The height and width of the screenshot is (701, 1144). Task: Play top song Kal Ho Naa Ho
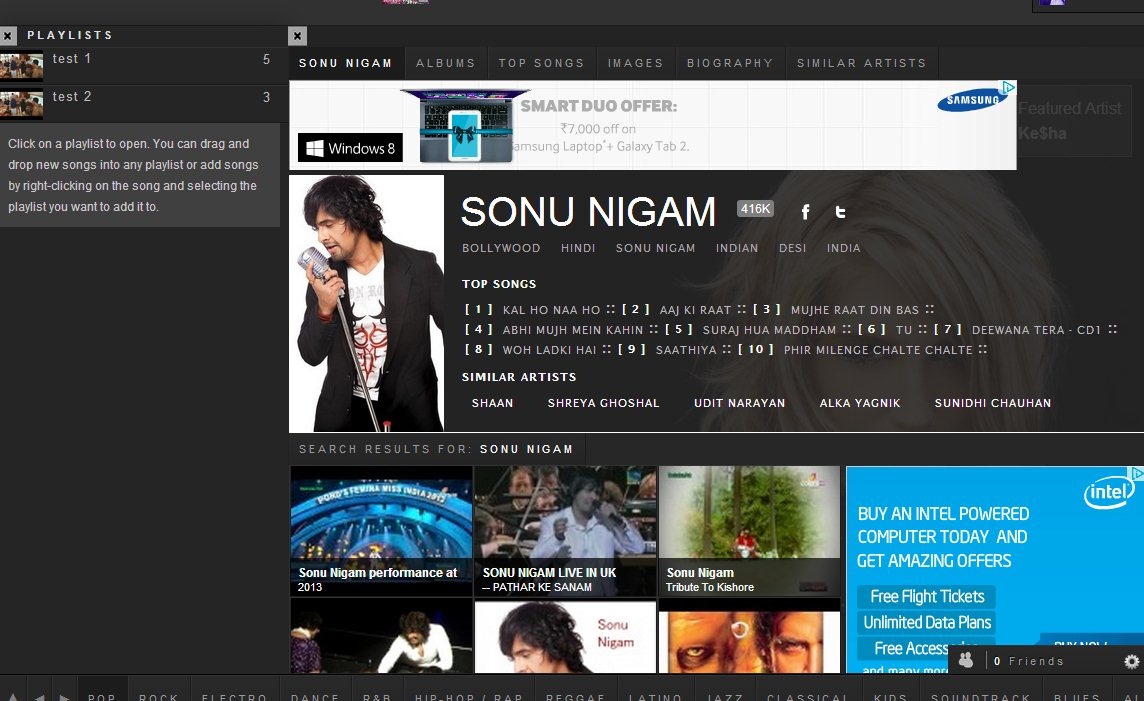coord(552,310)
